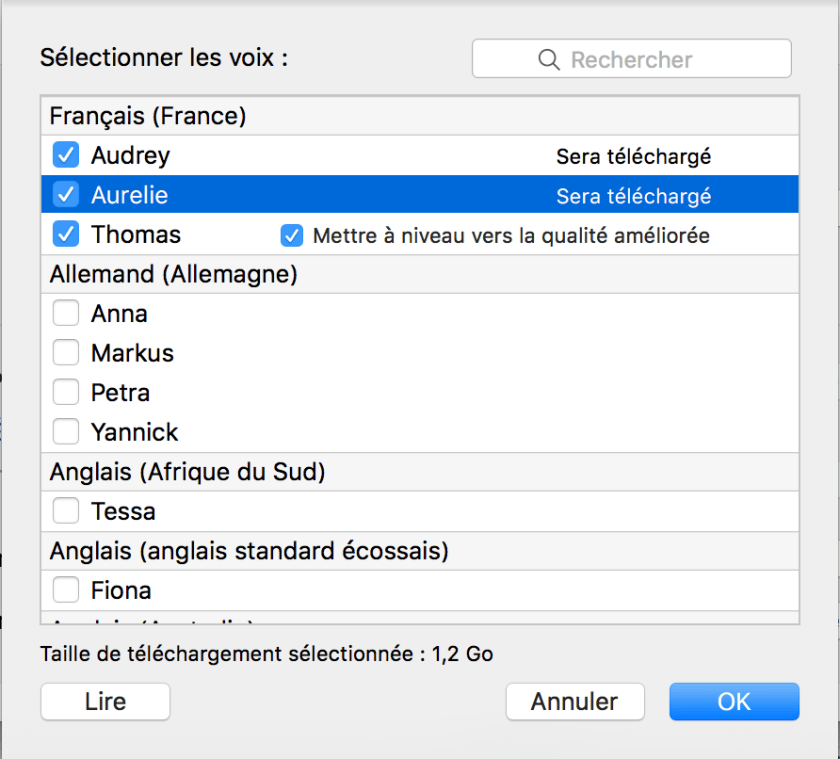Uncheck the Thomas voice checkbox
Screen dimensions: 840x759
(66, 235)
